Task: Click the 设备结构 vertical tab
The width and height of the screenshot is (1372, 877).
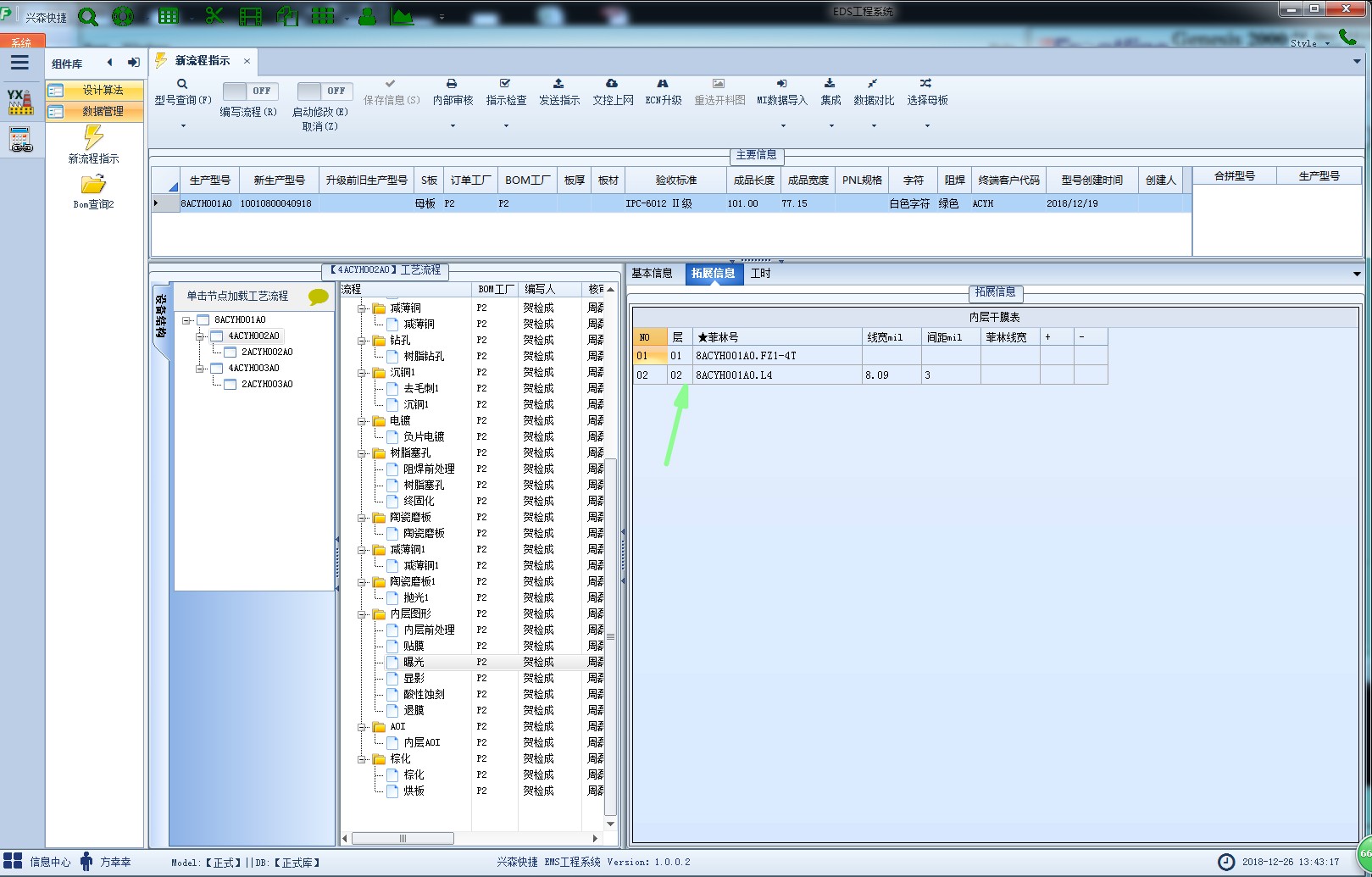Action: pos(161,318)
